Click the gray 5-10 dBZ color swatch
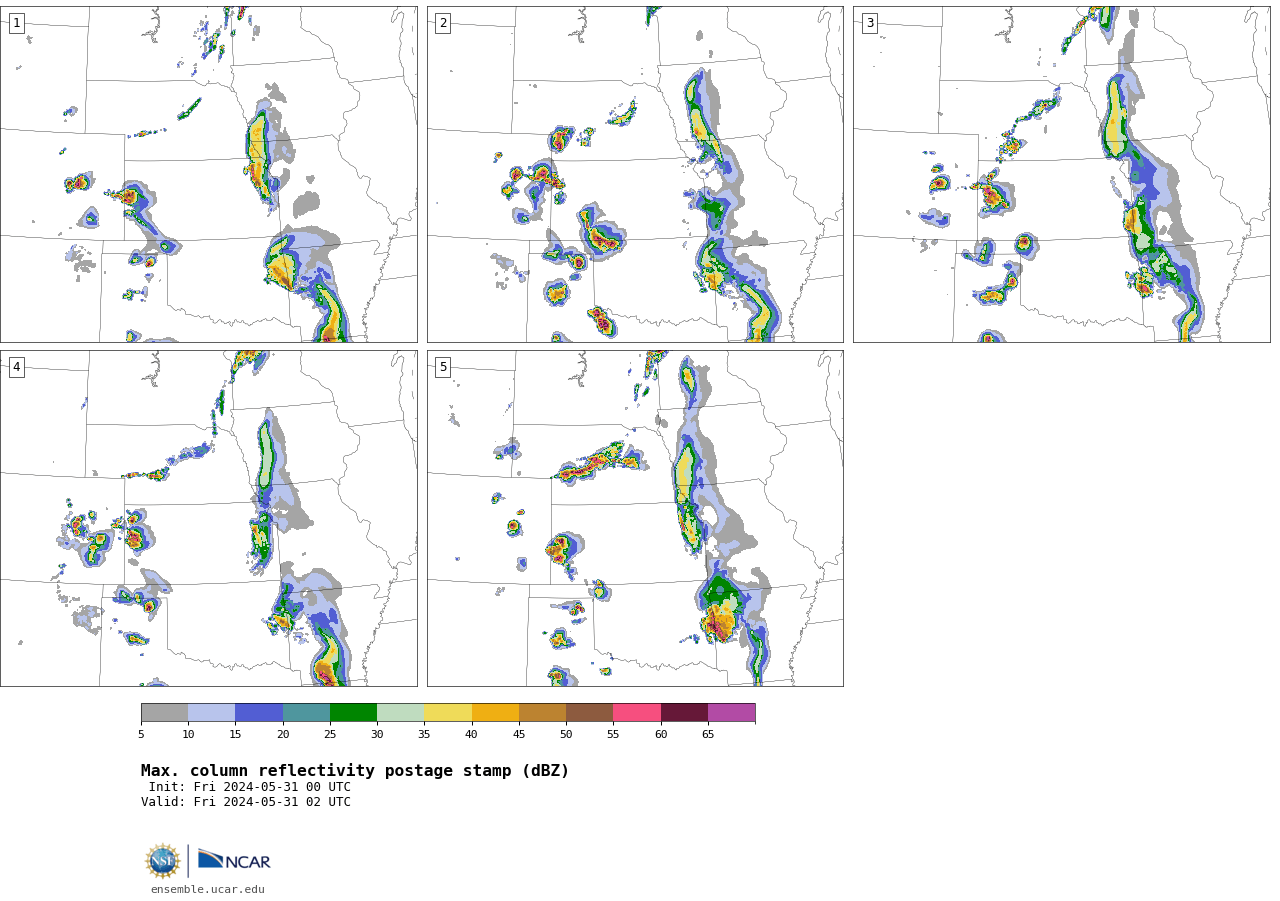Screen dimensions: 1280x901 (165, 713)
